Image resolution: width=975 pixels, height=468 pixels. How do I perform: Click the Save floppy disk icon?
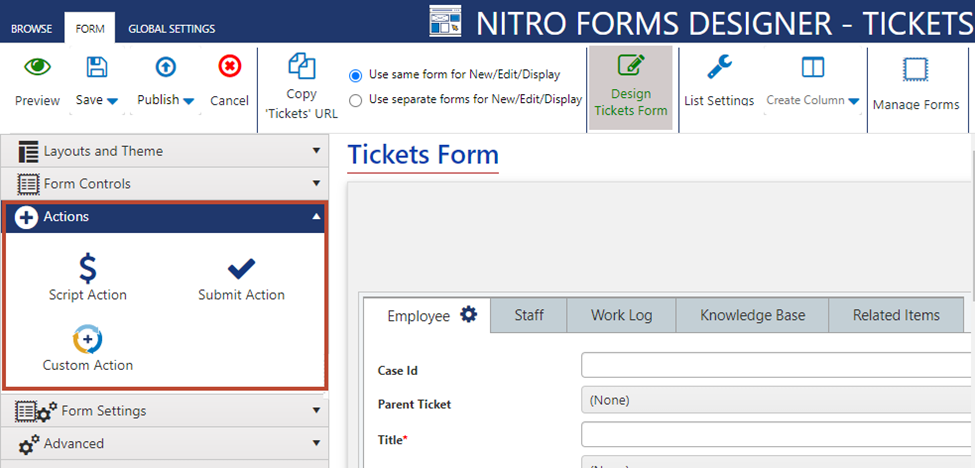click(97, 67)
